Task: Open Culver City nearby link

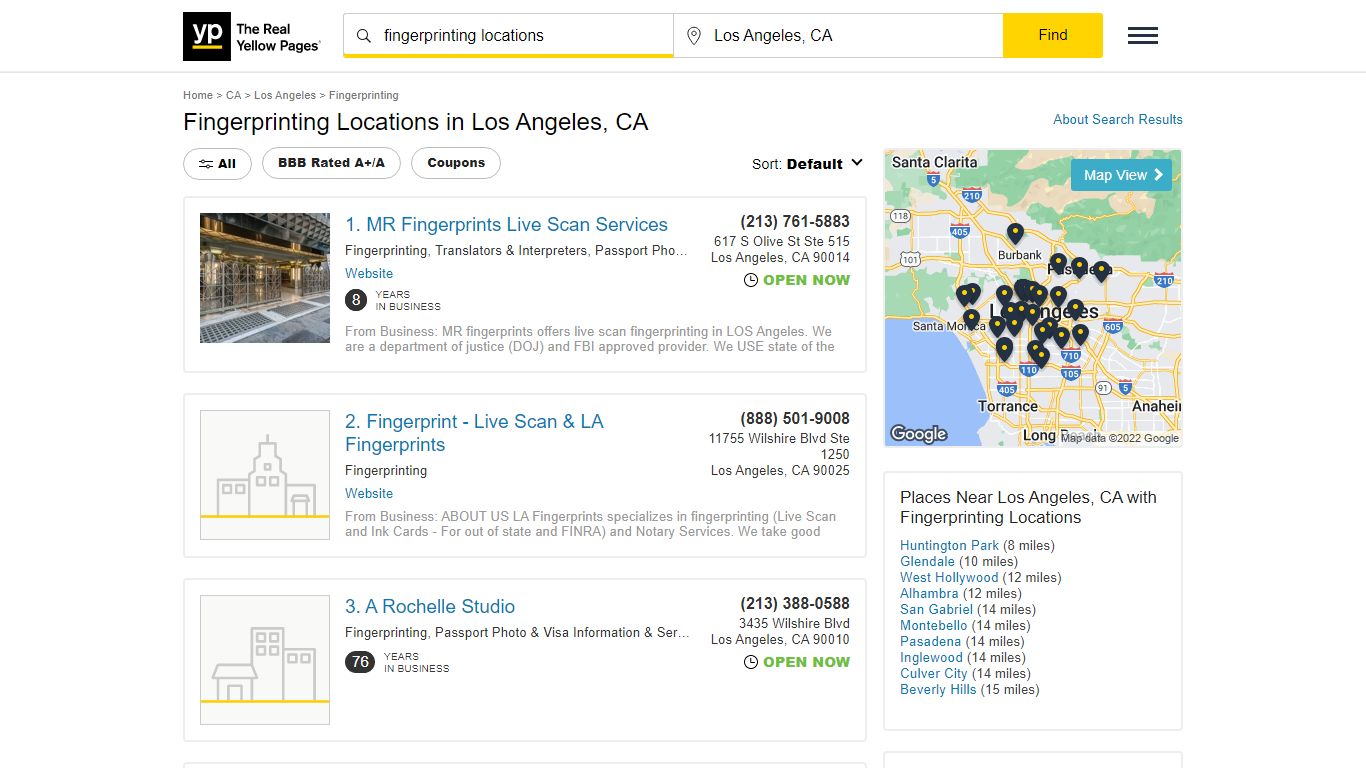Action: click(934, 673)
